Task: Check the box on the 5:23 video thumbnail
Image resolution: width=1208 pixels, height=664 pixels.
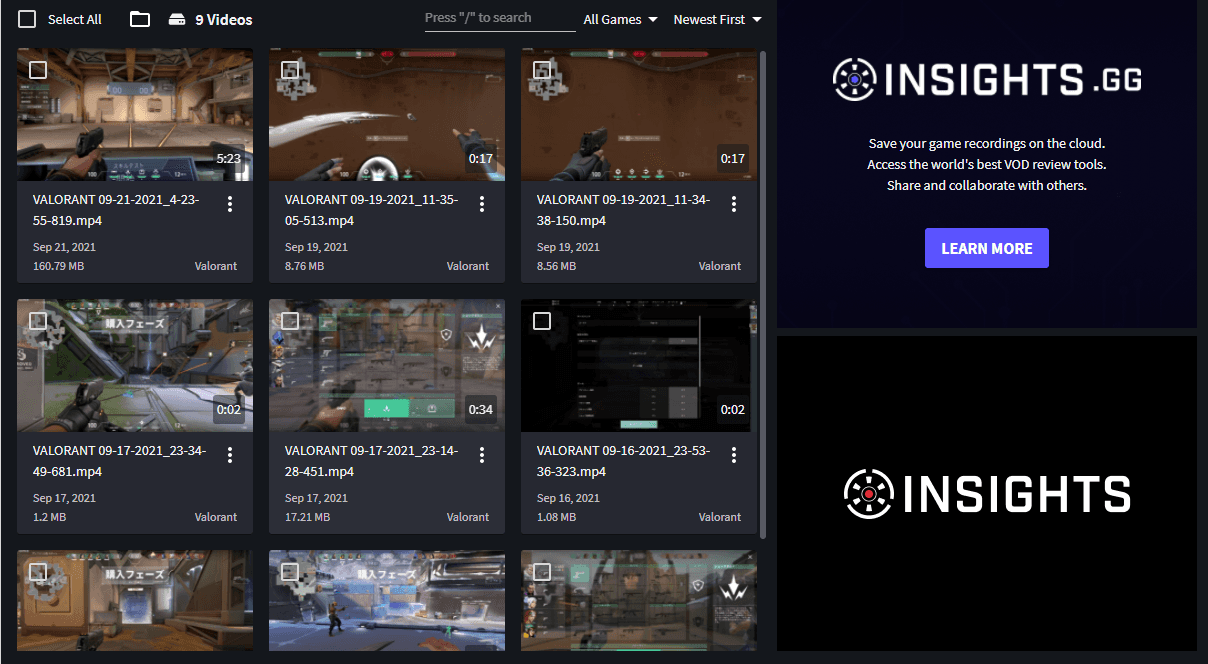Action: click(38, 69)
